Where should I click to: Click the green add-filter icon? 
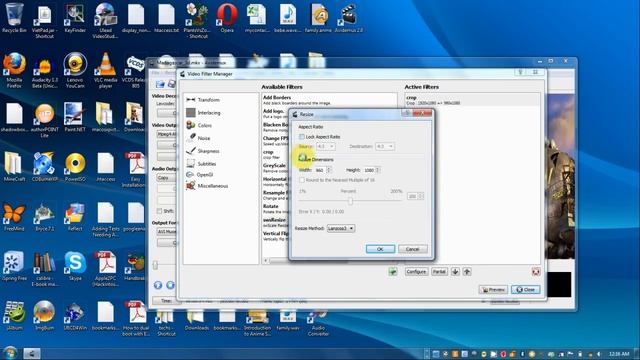[393, 271]
